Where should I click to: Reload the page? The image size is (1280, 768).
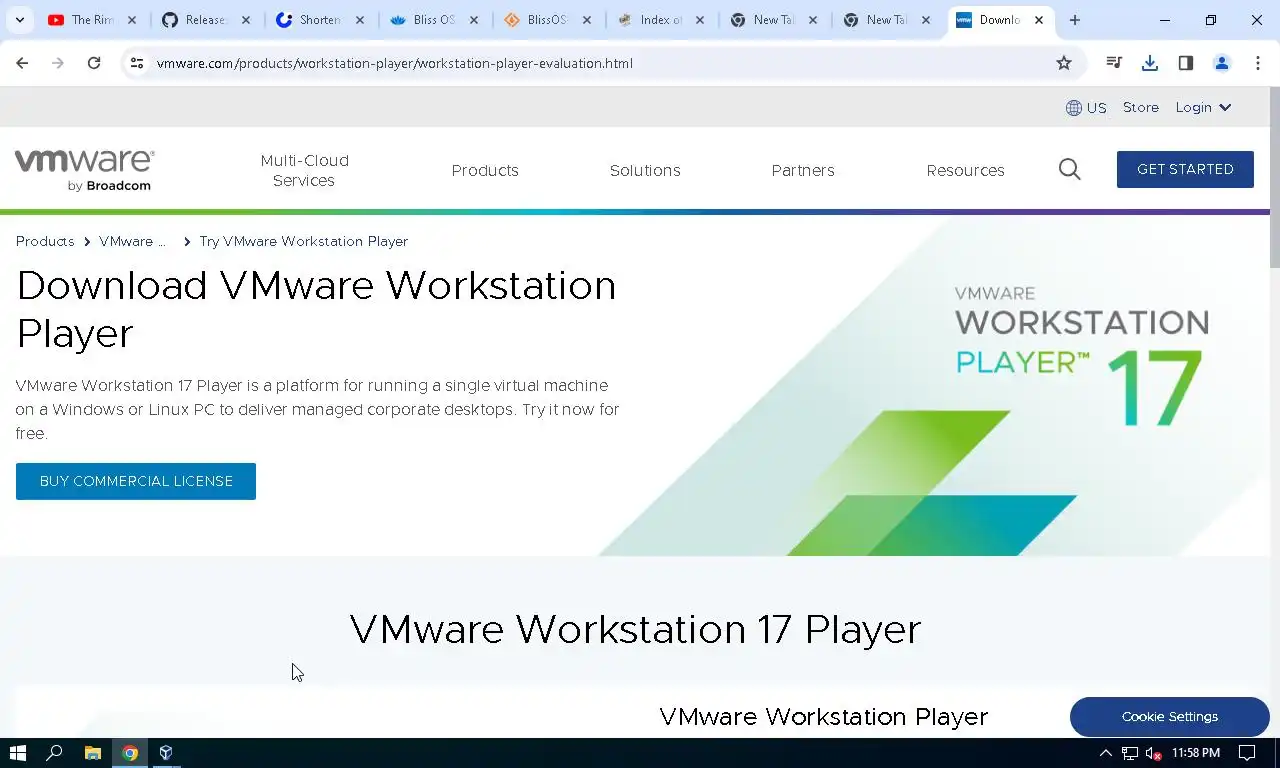(x=94, y=63)
